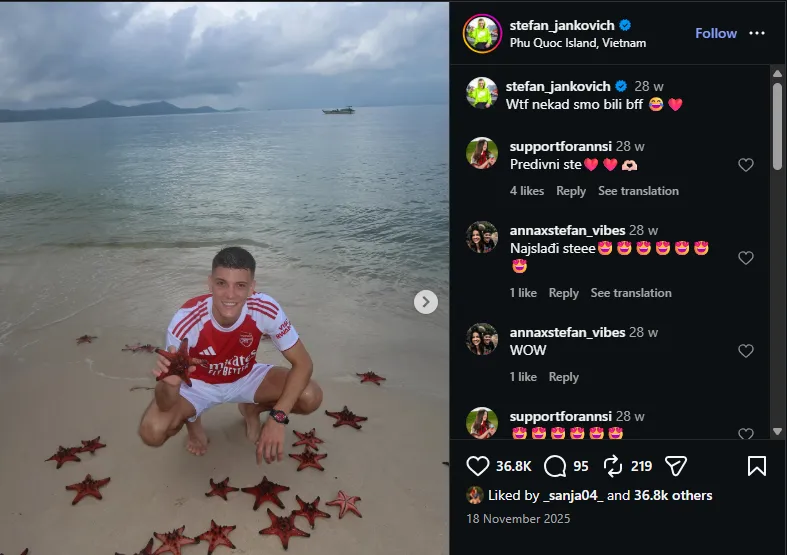Like the post with the heart icon

(x=477, y=466)
